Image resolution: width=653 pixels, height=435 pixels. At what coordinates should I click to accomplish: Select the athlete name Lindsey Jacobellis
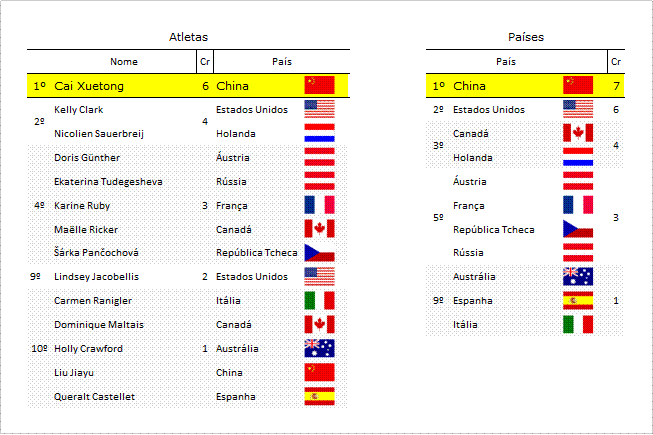click(96, 277)
